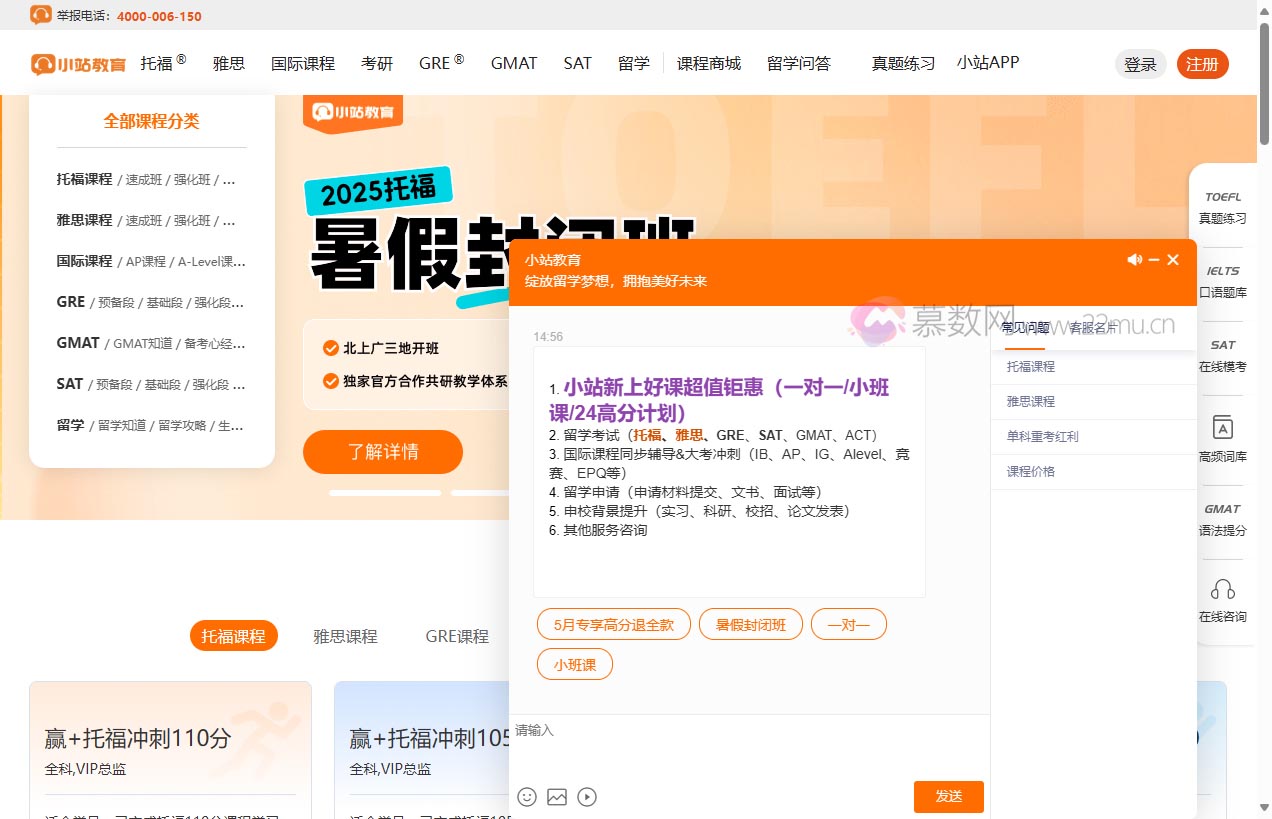
Task: Open 在线咨询 via the headphones icon
Action: 1223,597
